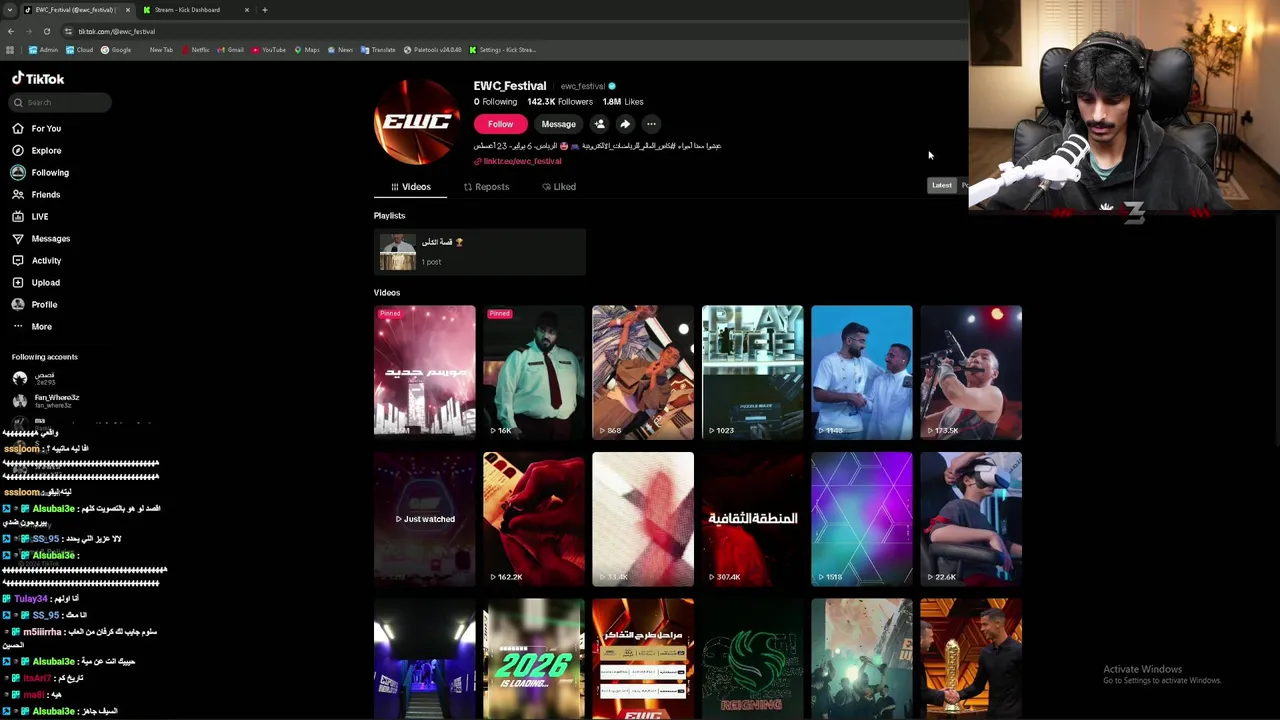1280x720 pixels.
Task: View the 0 Following list
Action: [x=495, y=102]
